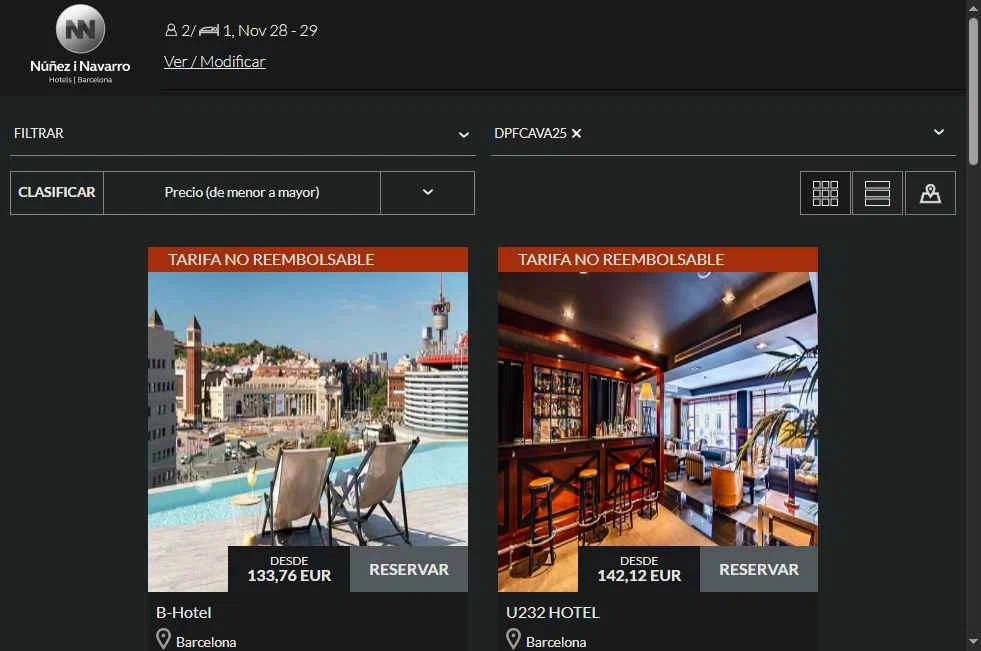
Task: Switch to list view layout
Action: tap(877, 193)
